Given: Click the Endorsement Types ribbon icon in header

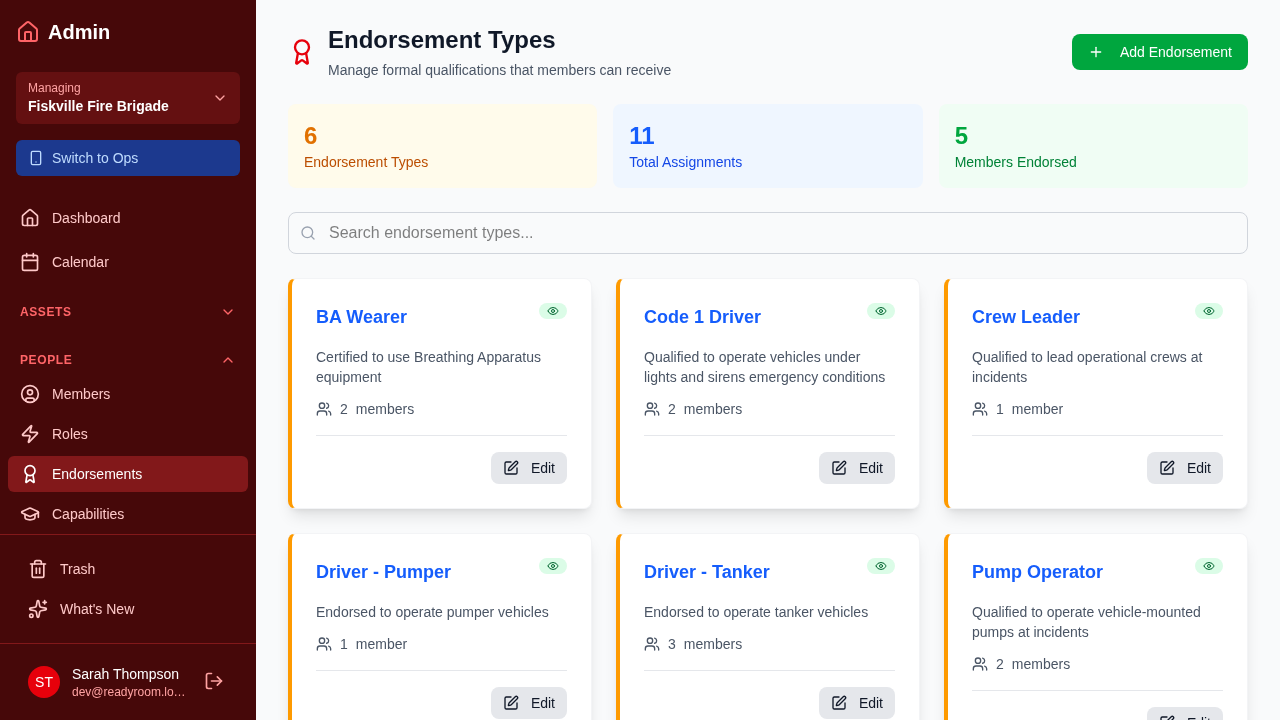Looking at the screenshot, I should pos(302,52).
